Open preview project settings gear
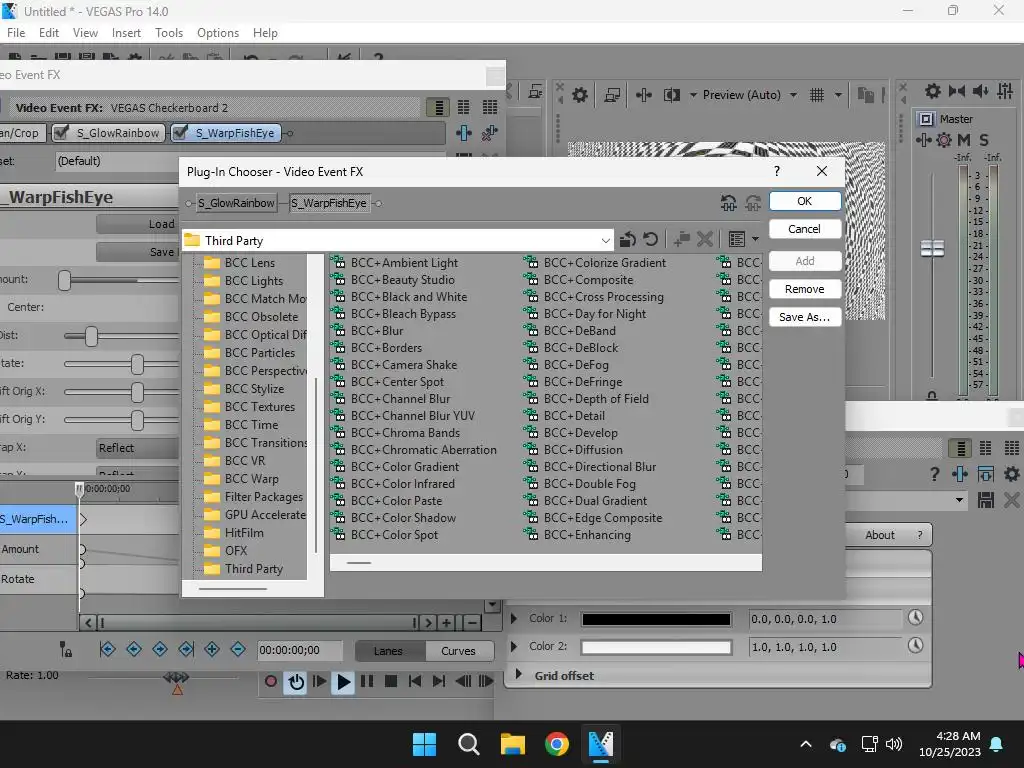1024x768 pixels. point(579,95)
